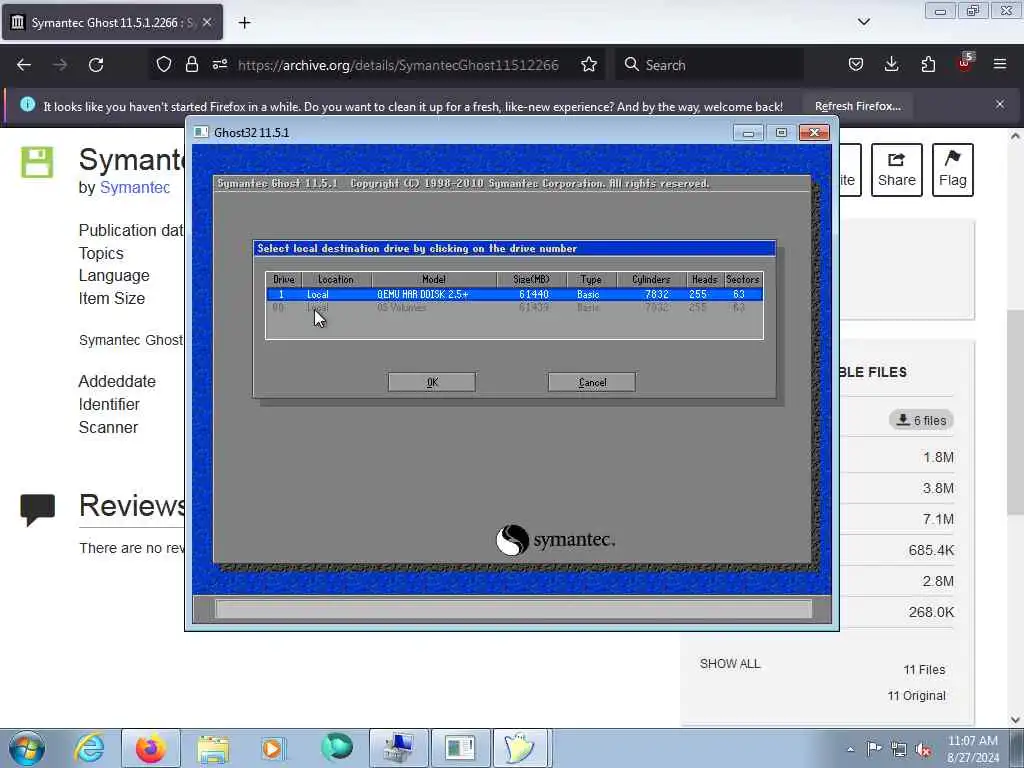Cancel the destination drive selection
Viewport: 1024px width, 768px height.
pos(592,382)
